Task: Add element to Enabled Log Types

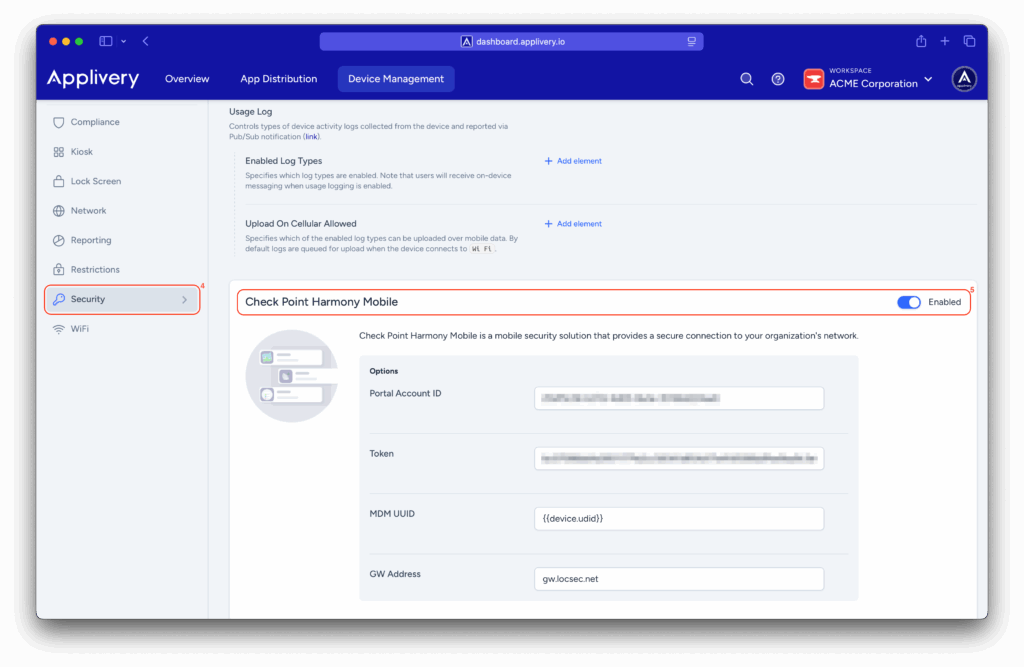Action: point(573,161)
